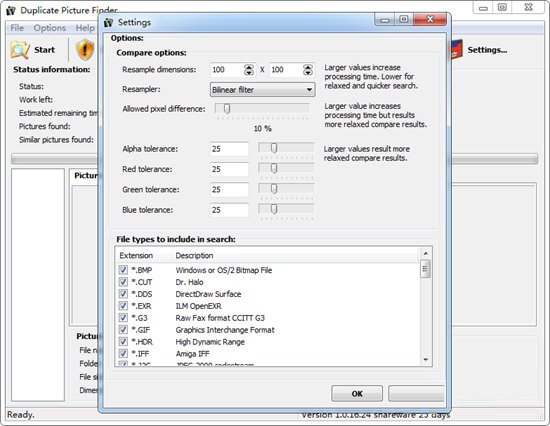The image size is (550, 426).
Task: Uncheck the *.HDR file type checkbox
Action: point(123,341)
